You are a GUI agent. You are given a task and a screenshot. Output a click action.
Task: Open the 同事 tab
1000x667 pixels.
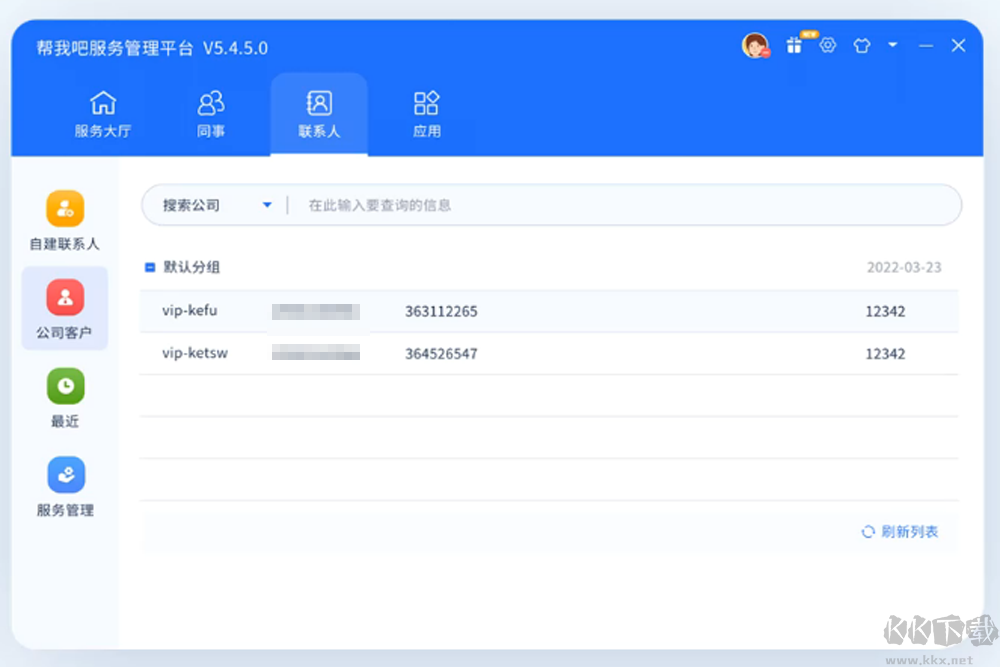pyautogui.click(x=211, y=113)
